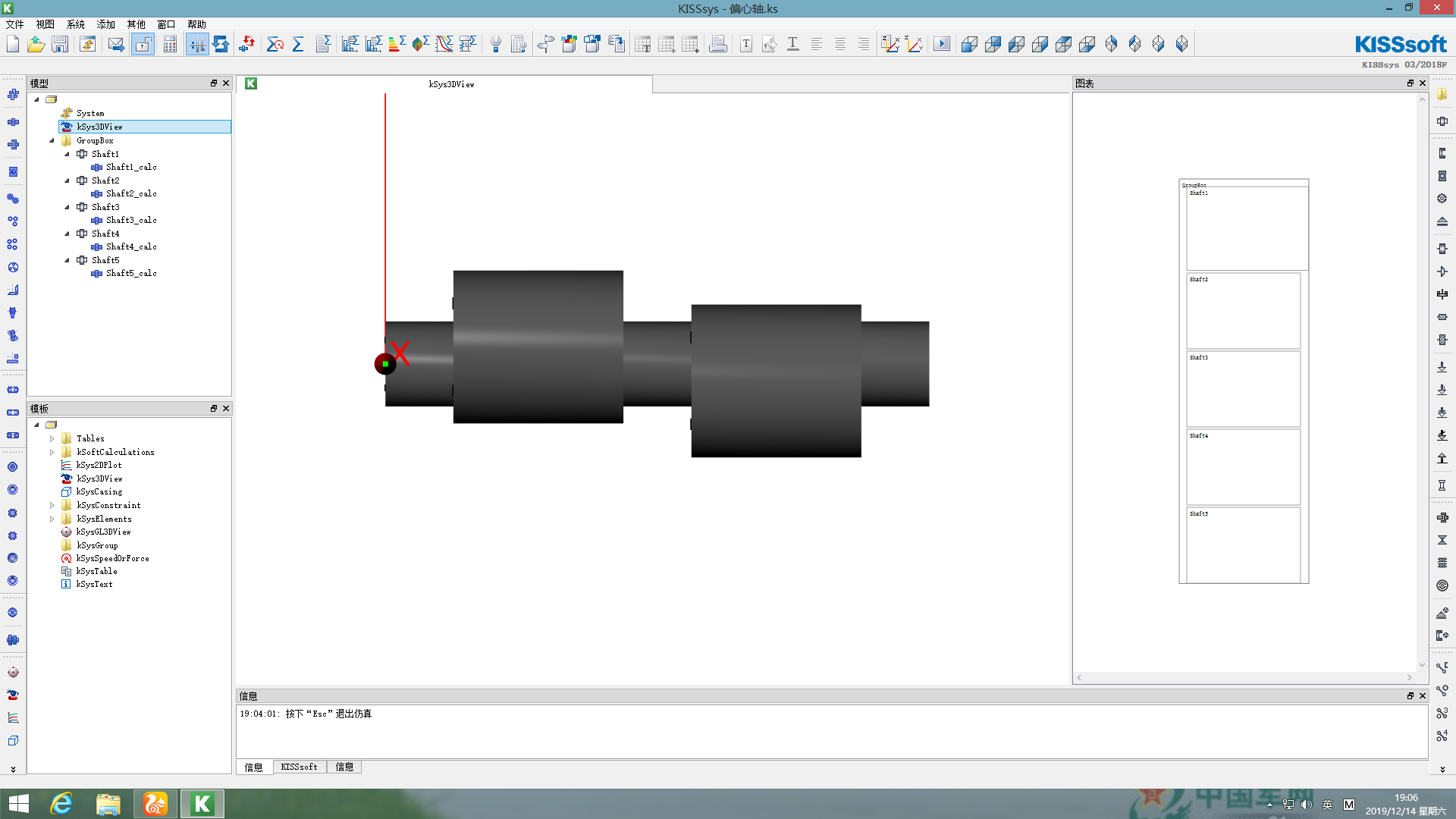Open the calculator toolbar icon

(170, 44)
